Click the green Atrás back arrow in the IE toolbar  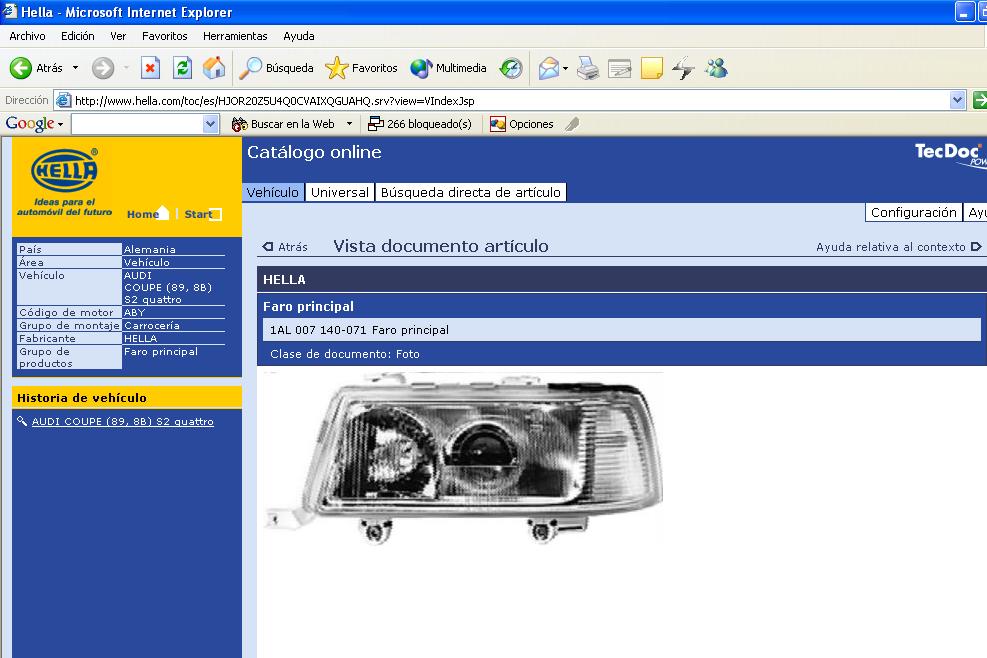point(21,68)
